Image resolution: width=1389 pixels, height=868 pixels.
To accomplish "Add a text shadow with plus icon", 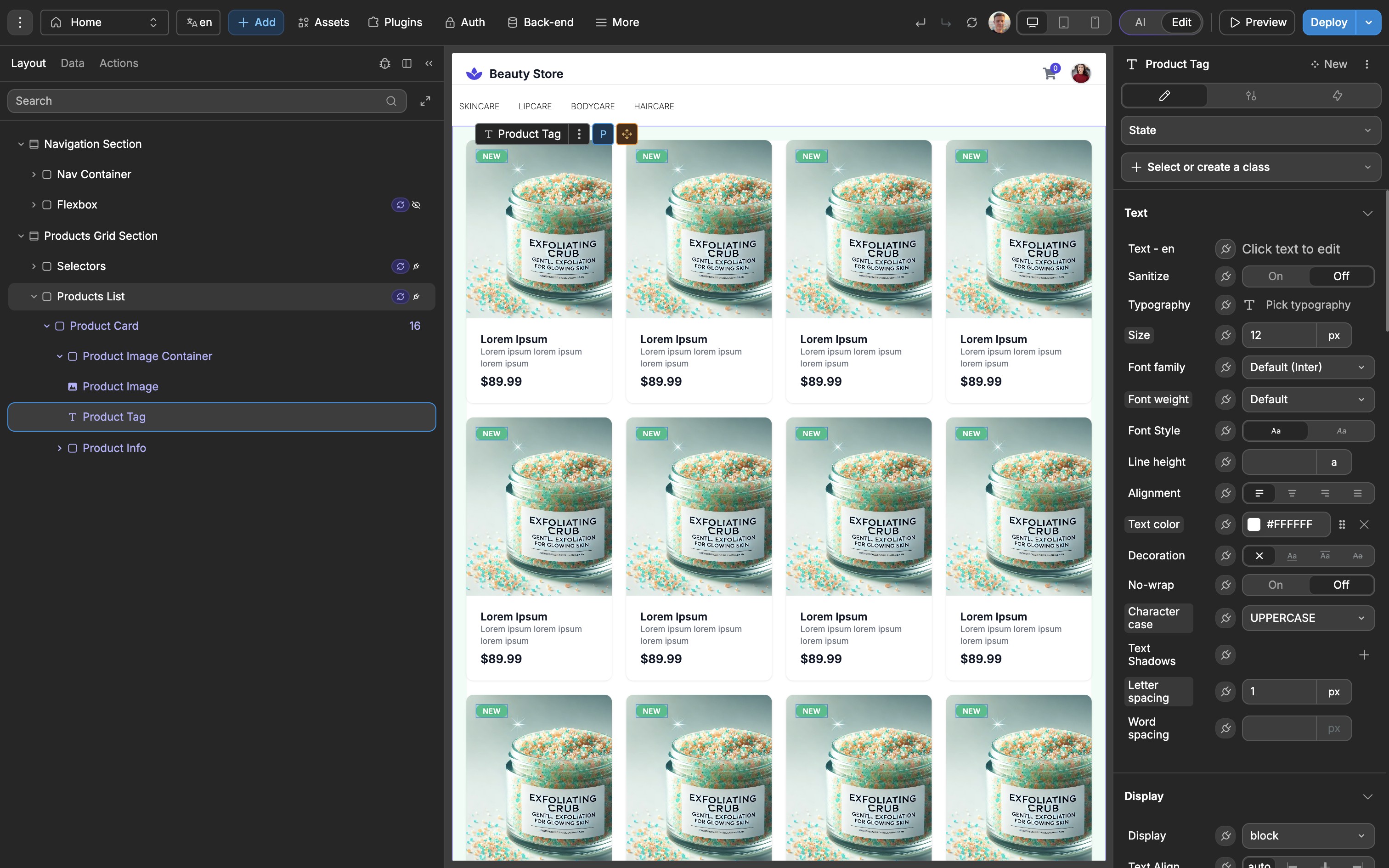I will [x=1364, y=655].
